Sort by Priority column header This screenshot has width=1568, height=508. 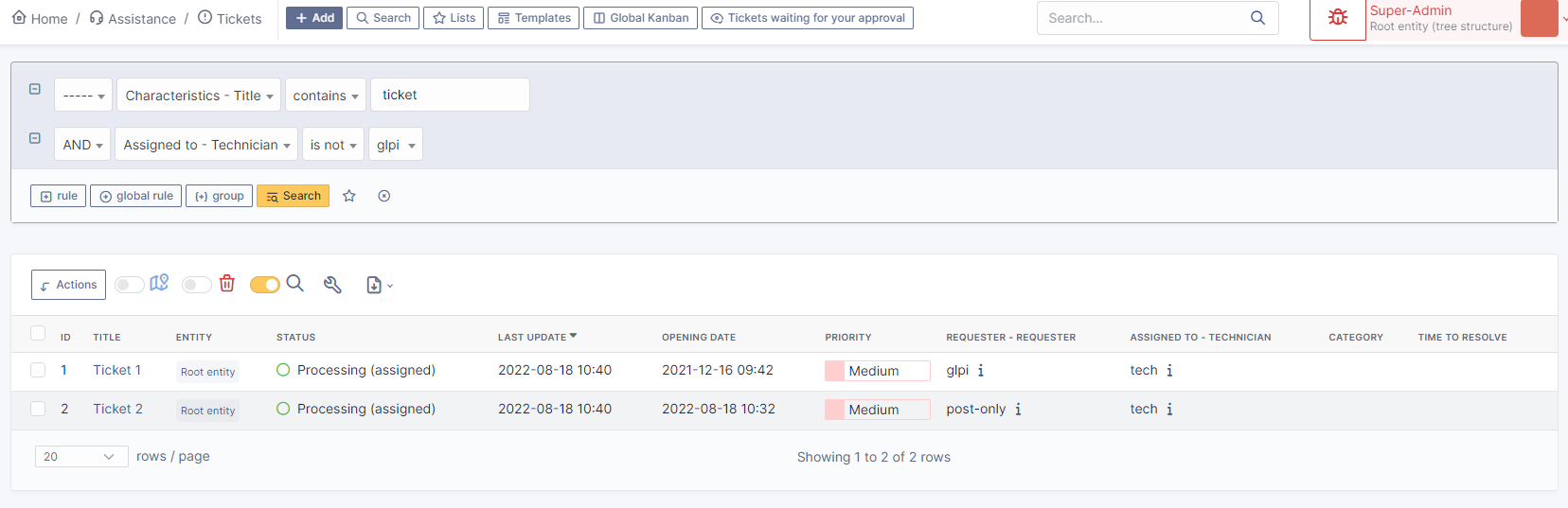pyautogui.click(x=848, y=337)
